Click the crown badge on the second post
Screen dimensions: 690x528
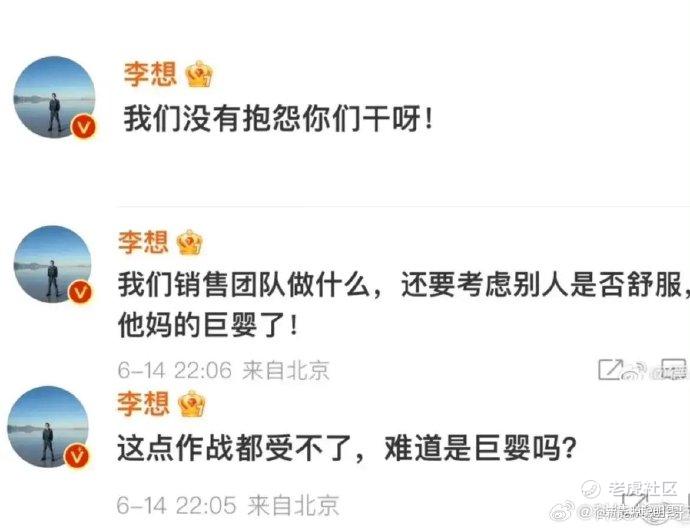(x=190, y=242)
